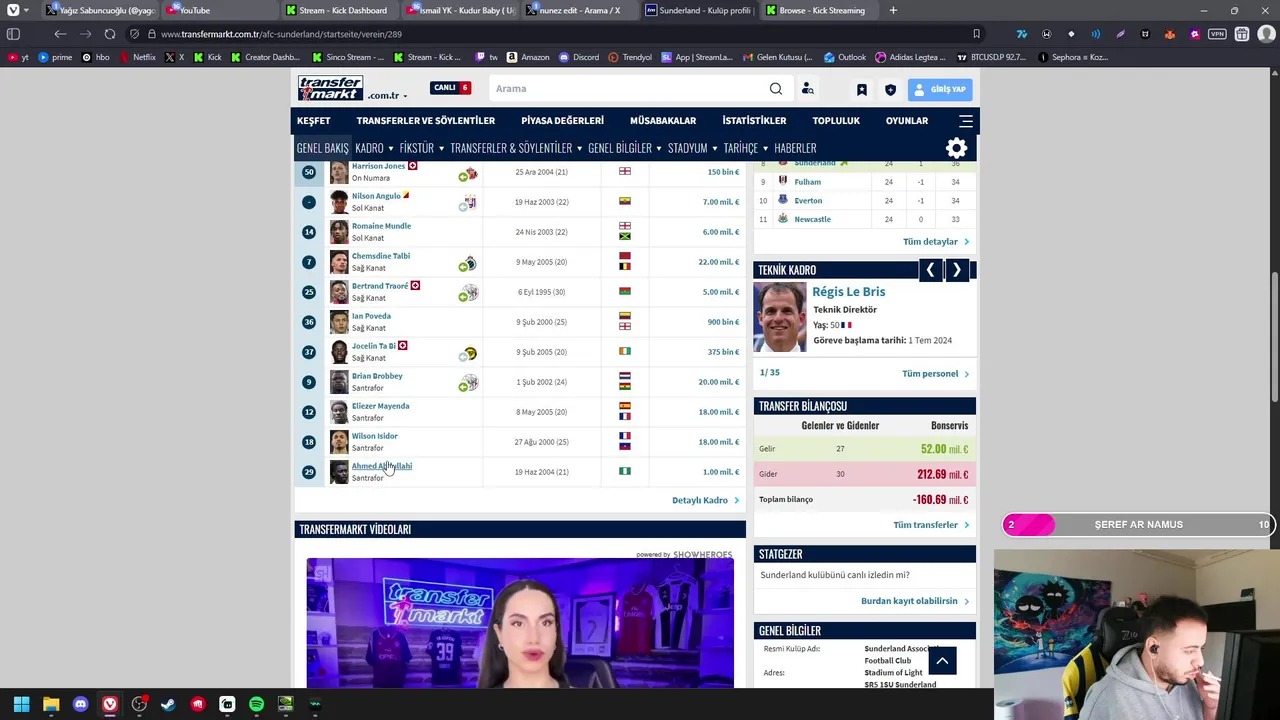1280x720 pixels.
Task: Open Régis Le Bris profile link
Action: [x=848, y=292]
